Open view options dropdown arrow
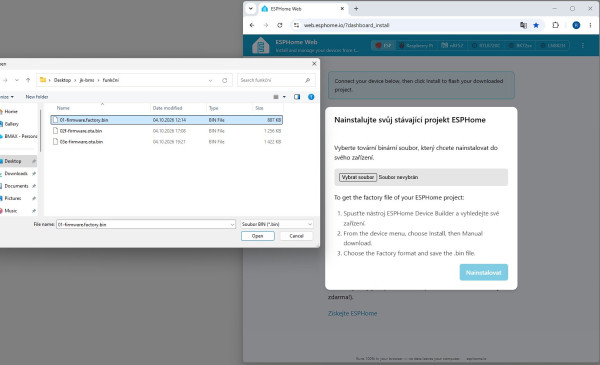Viewport: 600px width, 365px height. [284, 97]
